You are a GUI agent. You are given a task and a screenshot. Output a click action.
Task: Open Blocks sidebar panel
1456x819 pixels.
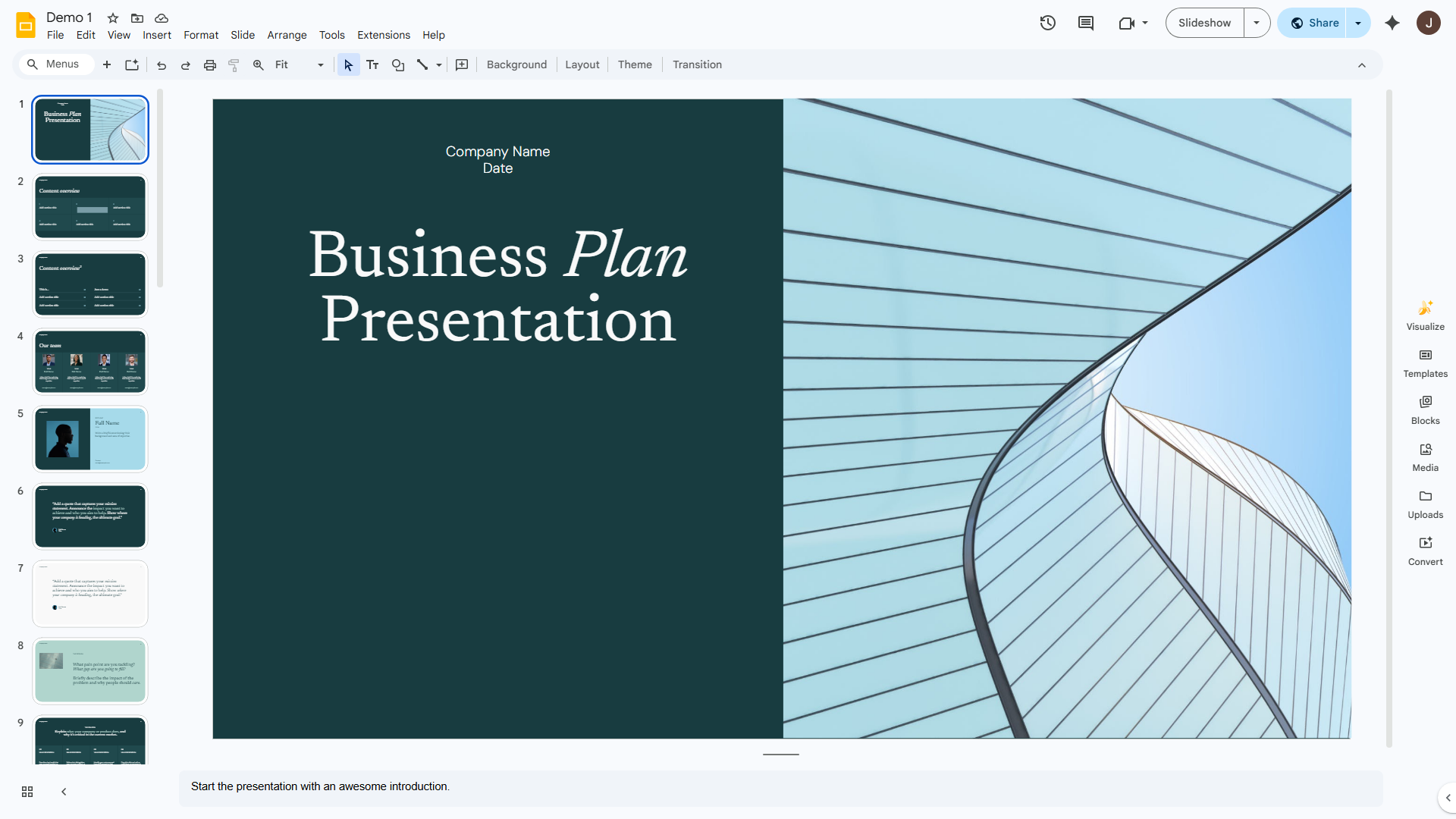(1426, 409)
